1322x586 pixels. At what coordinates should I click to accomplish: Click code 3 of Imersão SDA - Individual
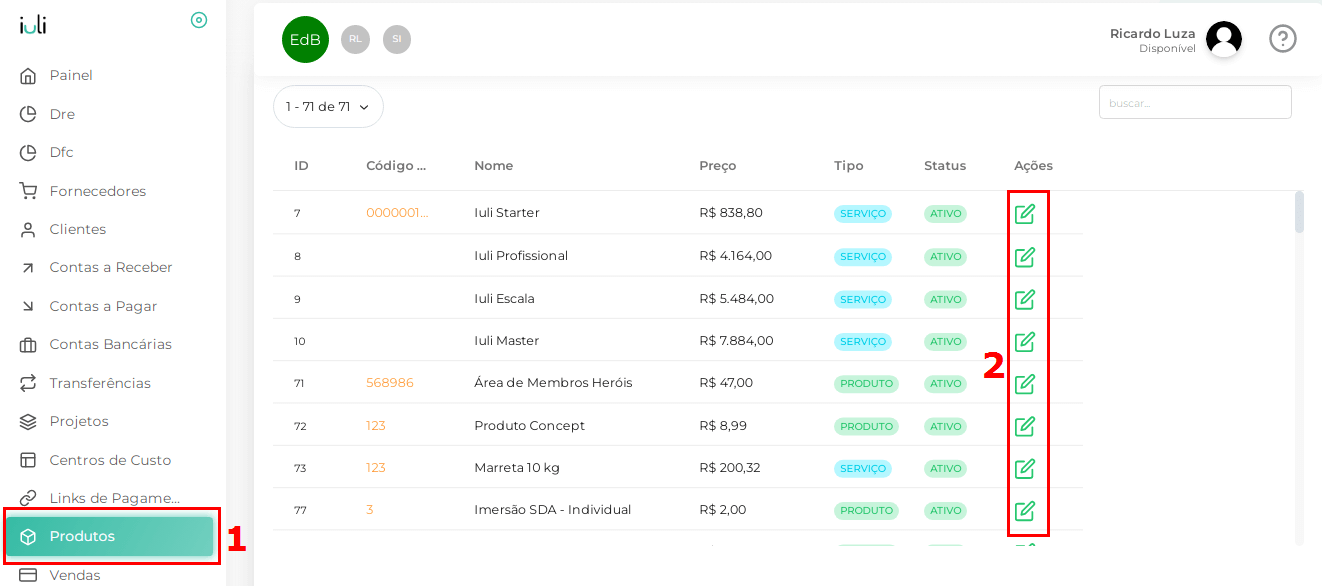coord(370,510)
